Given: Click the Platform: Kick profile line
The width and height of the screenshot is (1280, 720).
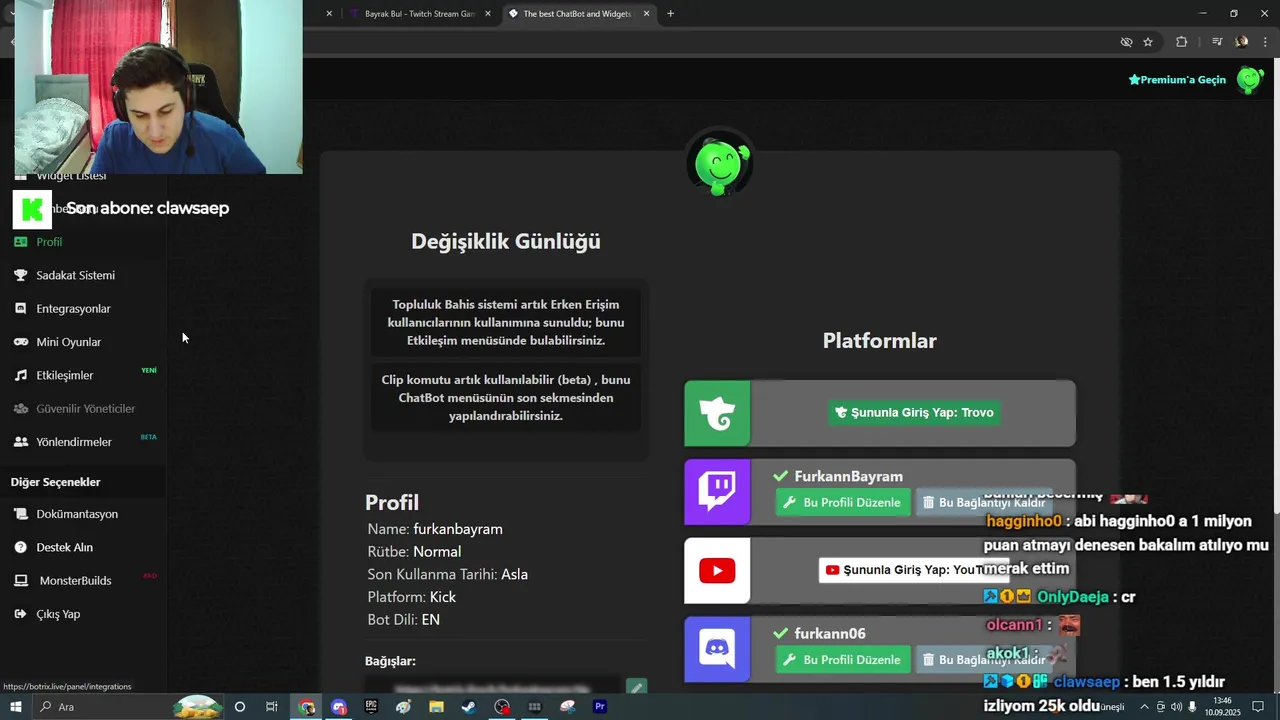Looking at the screenshot, I should point(411,597).
